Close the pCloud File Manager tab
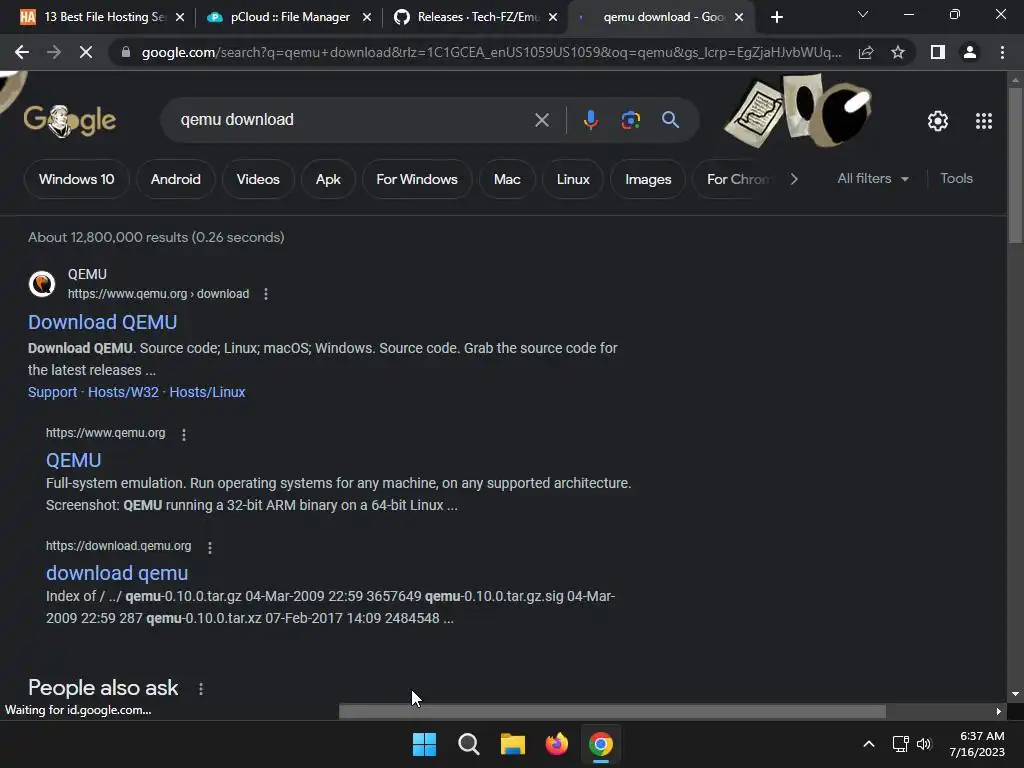This screenshot has width=1024, height=768. (367, 17)
